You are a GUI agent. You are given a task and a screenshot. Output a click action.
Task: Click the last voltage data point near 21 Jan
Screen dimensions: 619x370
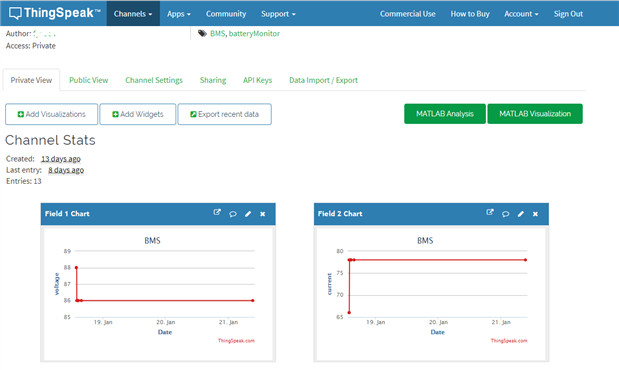click(253, 301)
